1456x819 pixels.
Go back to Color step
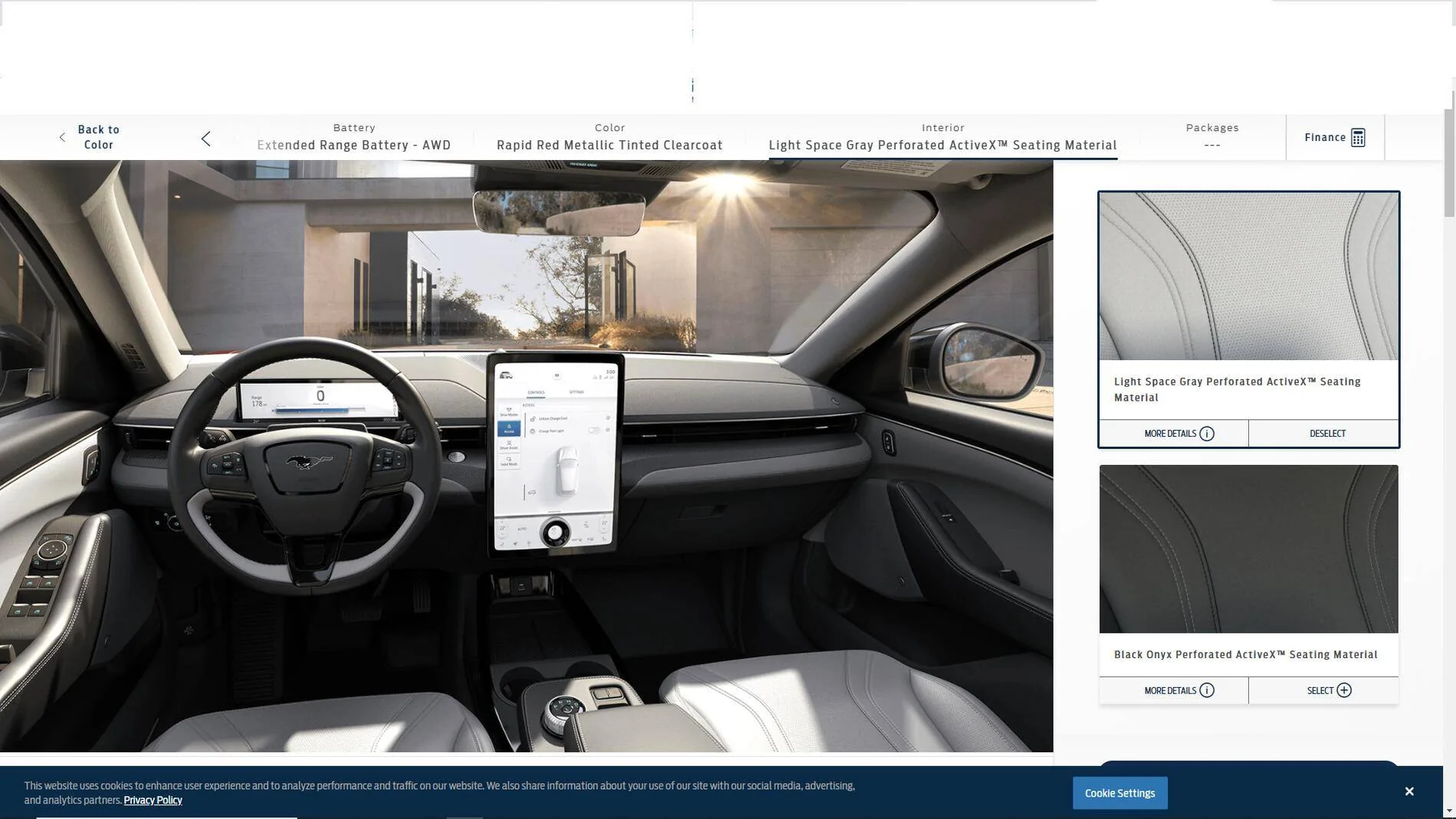tap(90, 137)
